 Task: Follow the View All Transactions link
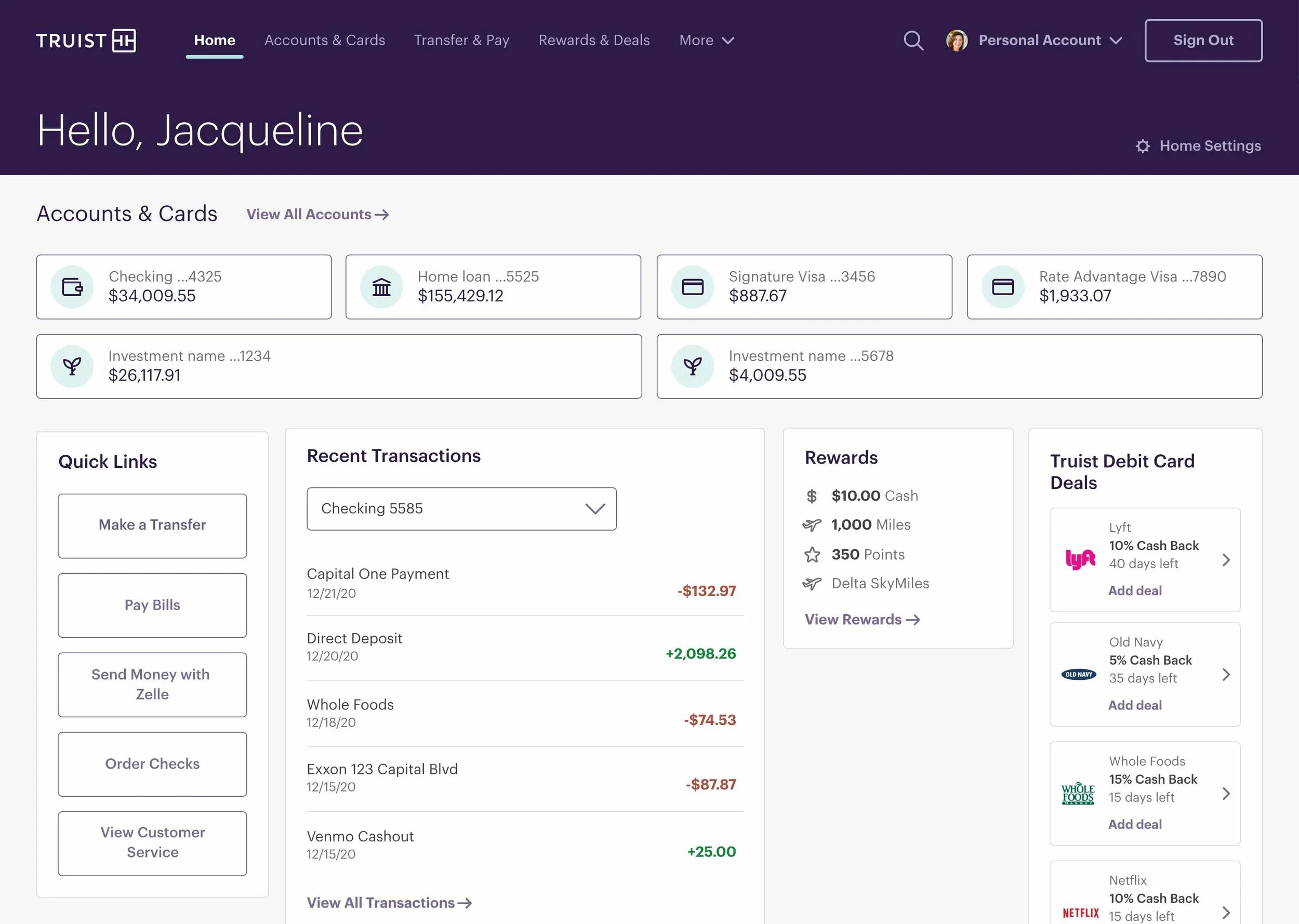click(389, 903)
